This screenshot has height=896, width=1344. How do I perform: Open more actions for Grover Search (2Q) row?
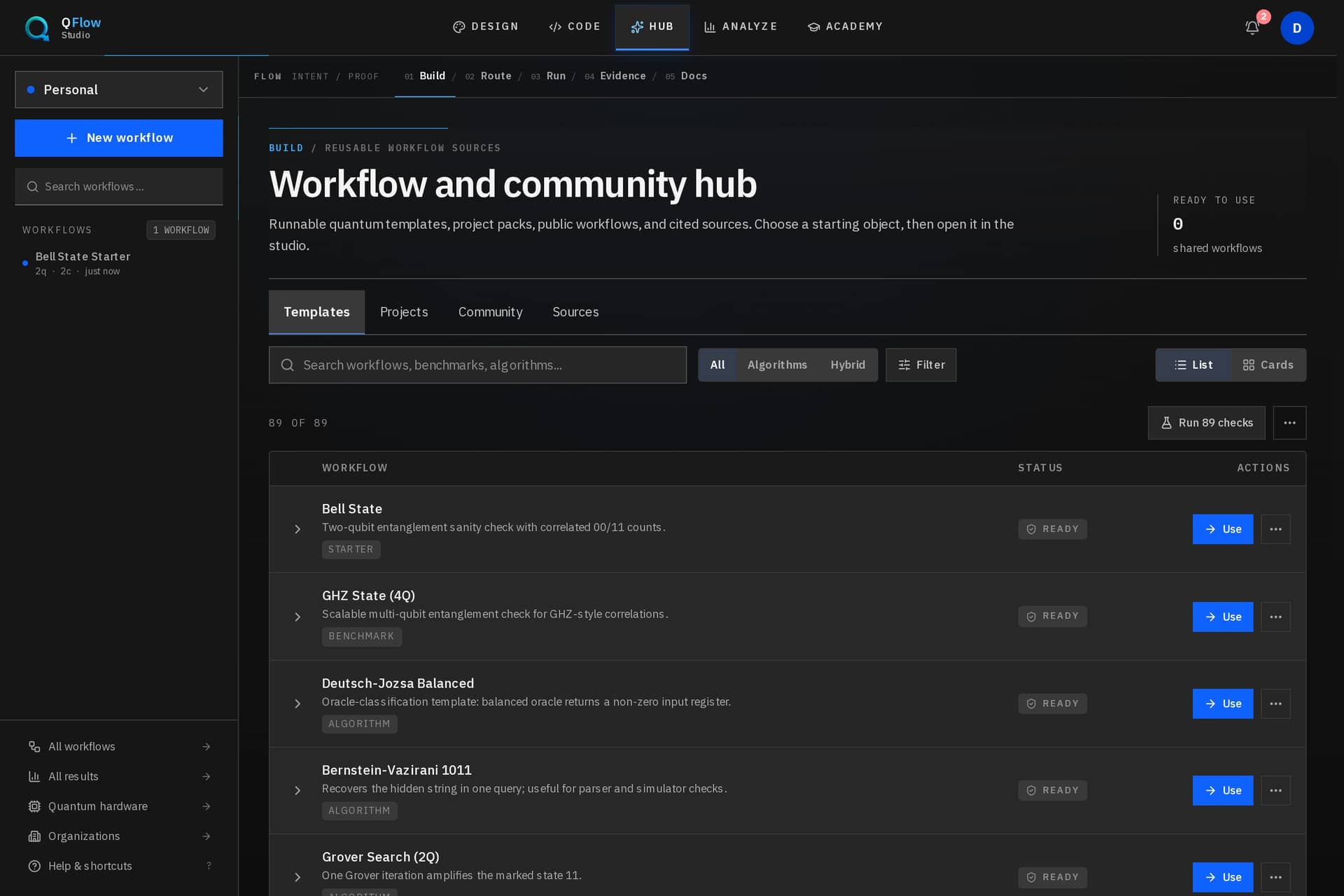(1275, 877)
